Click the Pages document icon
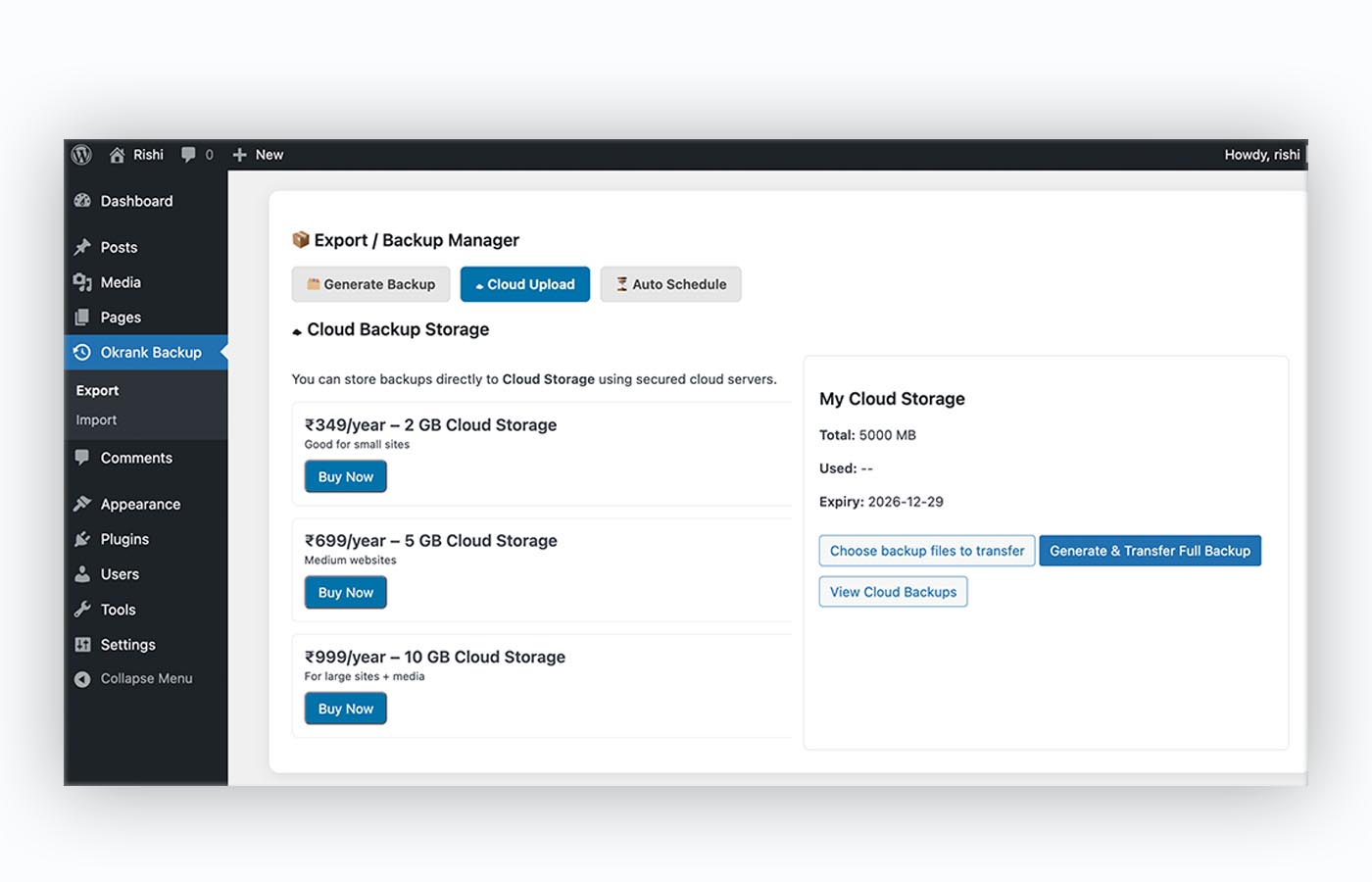This screenshot has height=882, width=1372. 82,317
